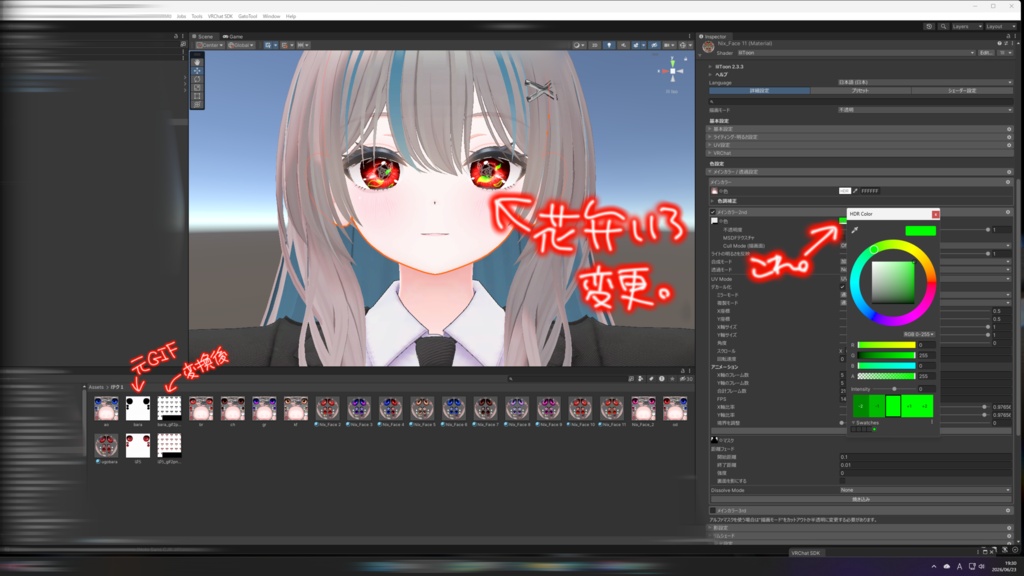Select the Hand tool in Scene toolbar

click(x=197, y=63)
